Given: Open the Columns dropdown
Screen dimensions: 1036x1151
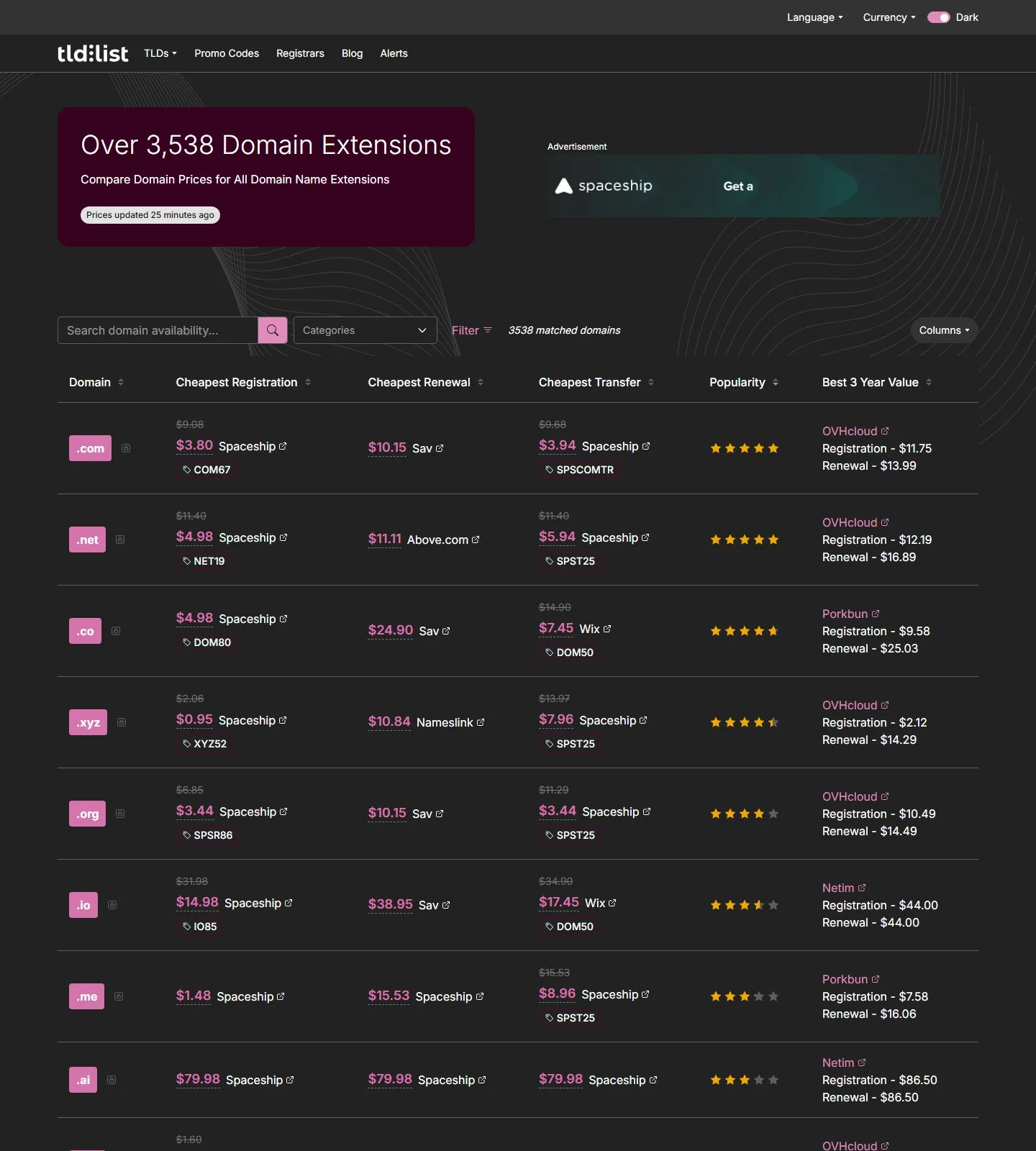Looking at the screenshot, I should point(944,330).
